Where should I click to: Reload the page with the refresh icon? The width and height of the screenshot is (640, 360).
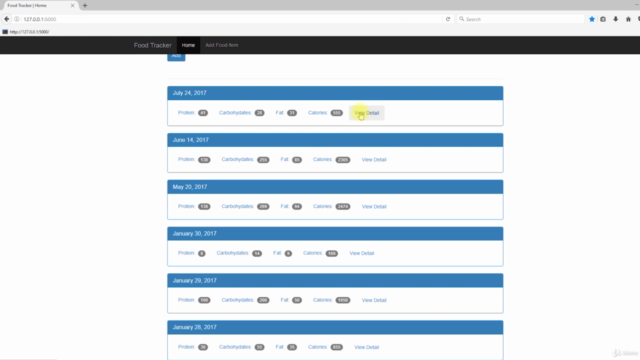(448, 19)
